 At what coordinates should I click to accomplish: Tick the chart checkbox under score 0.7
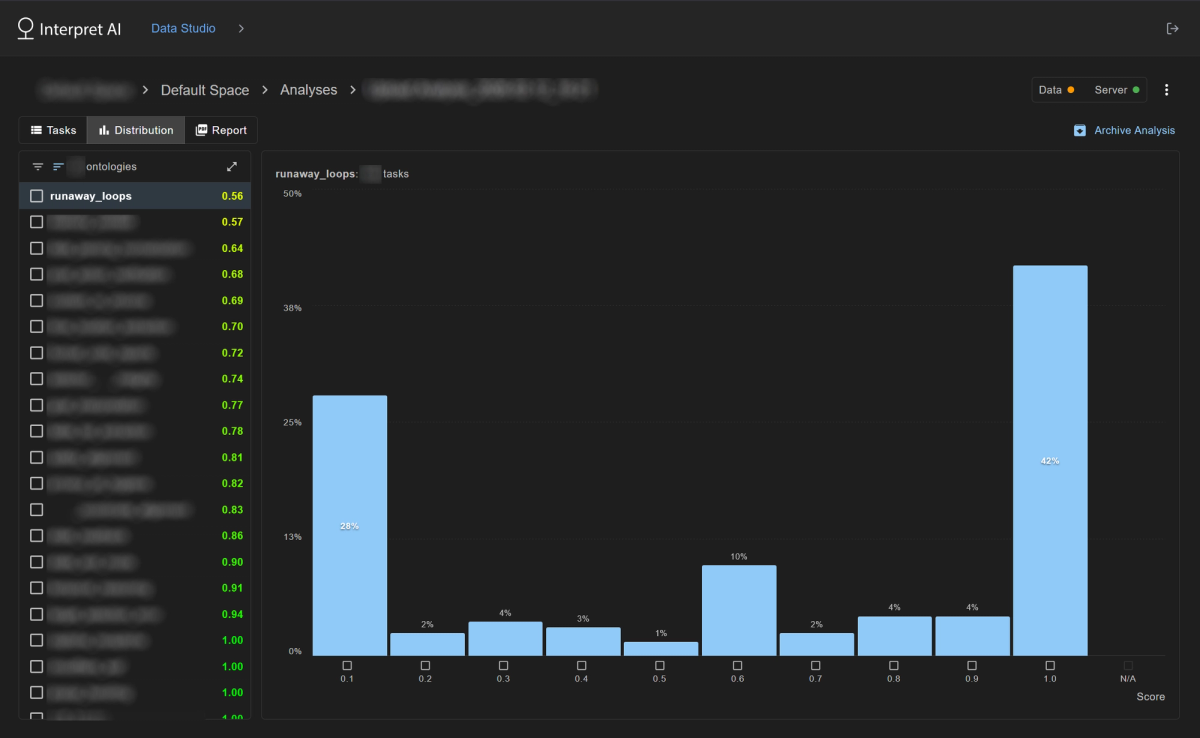pos(816,665)
